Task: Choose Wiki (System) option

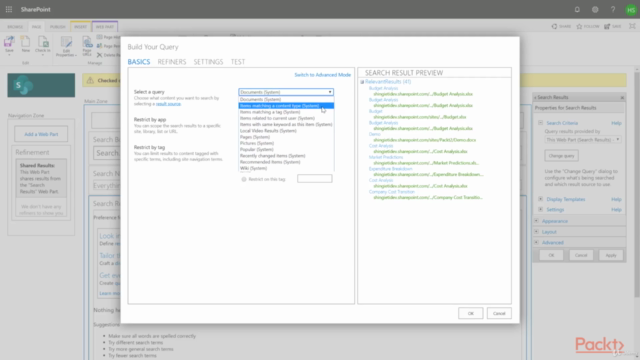Action: 286,168
